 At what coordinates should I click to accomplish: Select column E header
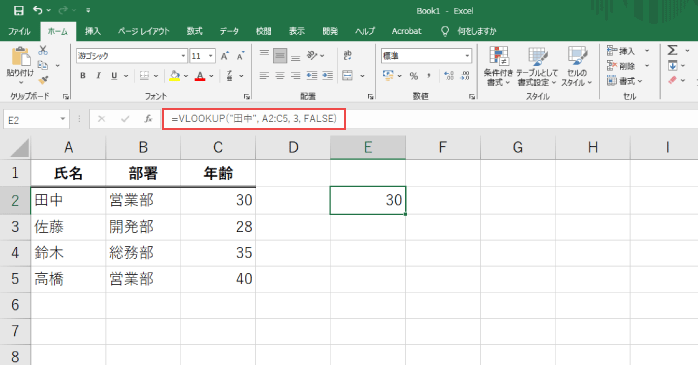[368, 147]
